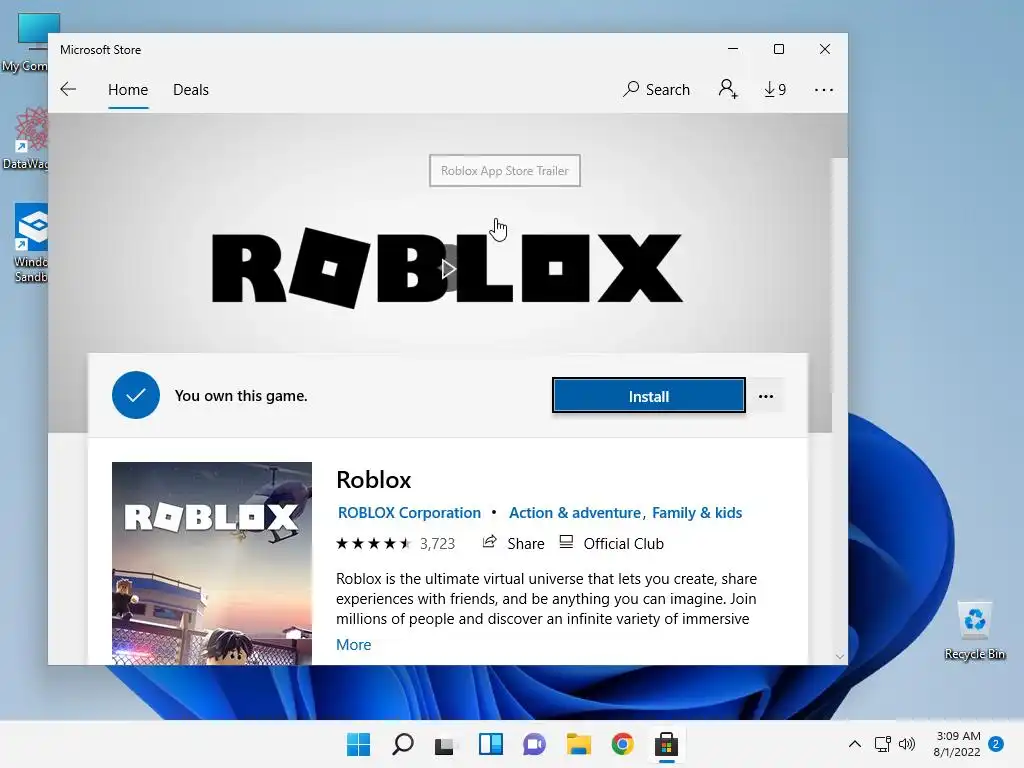Click the Roblox App Store Trailer label
The width and height of the screenshot is (1024, 768).
click(505, 170)
